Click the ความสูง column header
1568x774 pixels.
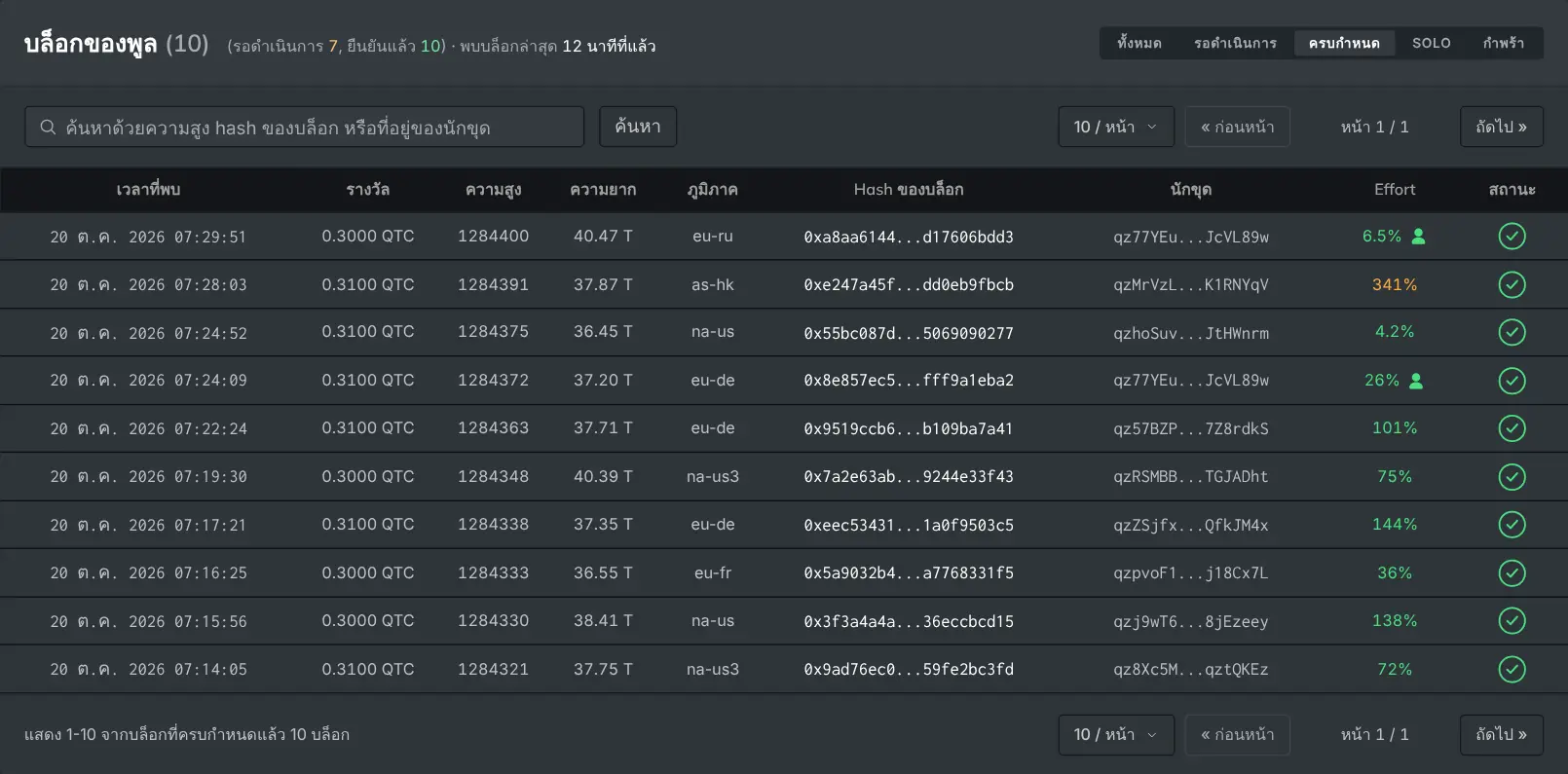coord(494,190)
